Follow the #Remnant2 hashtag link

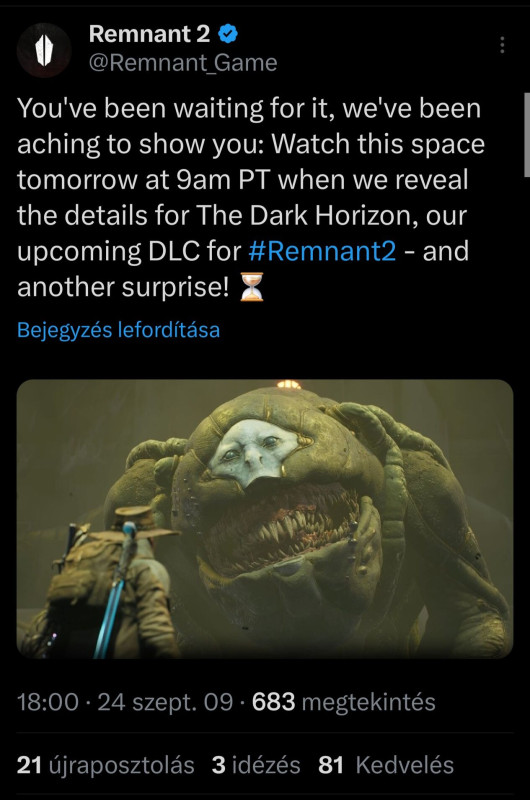[322, 252]
